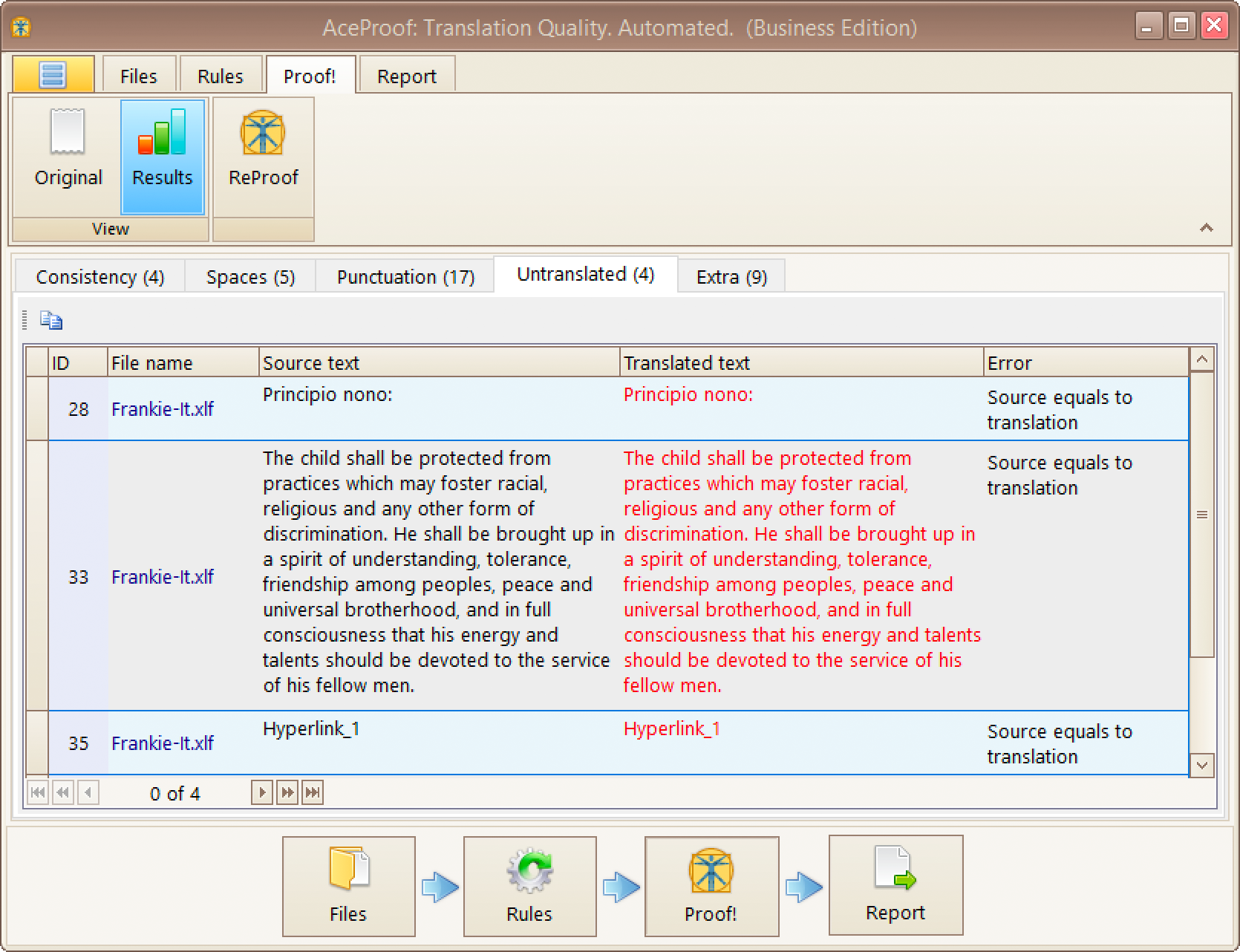Show the Original view
The height and width of the screenshot is (952, 1240).
[68, 157]
